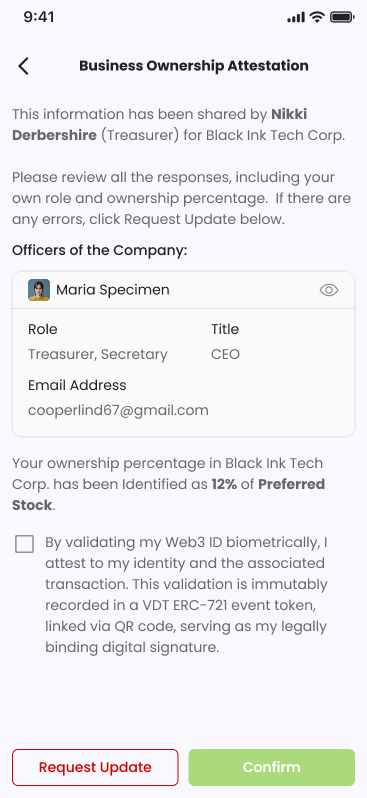This screenshot has width=367, height=798.
Task: Click the CEO title value
Action: coord(225,354)
